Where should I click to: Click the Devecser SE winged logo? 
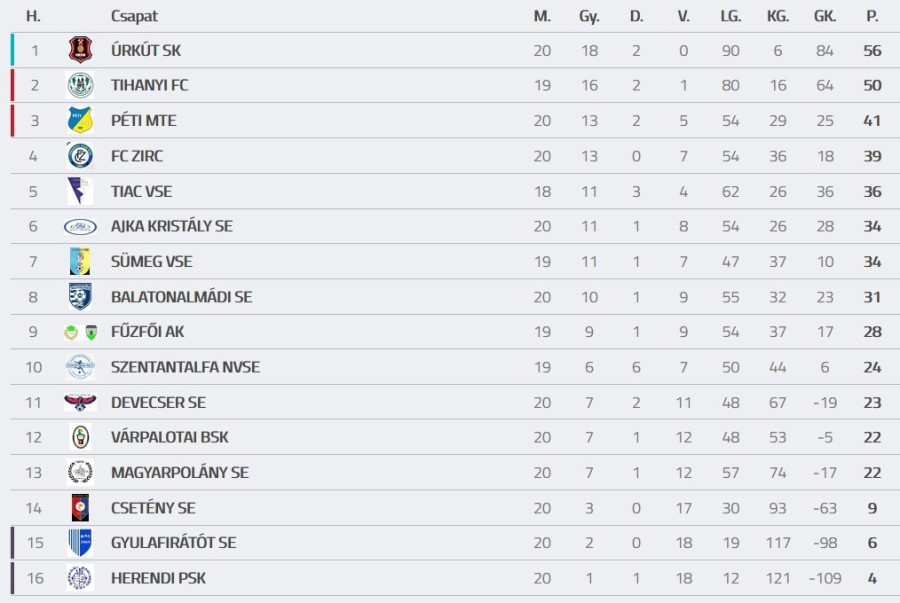[x=80, y=402]
